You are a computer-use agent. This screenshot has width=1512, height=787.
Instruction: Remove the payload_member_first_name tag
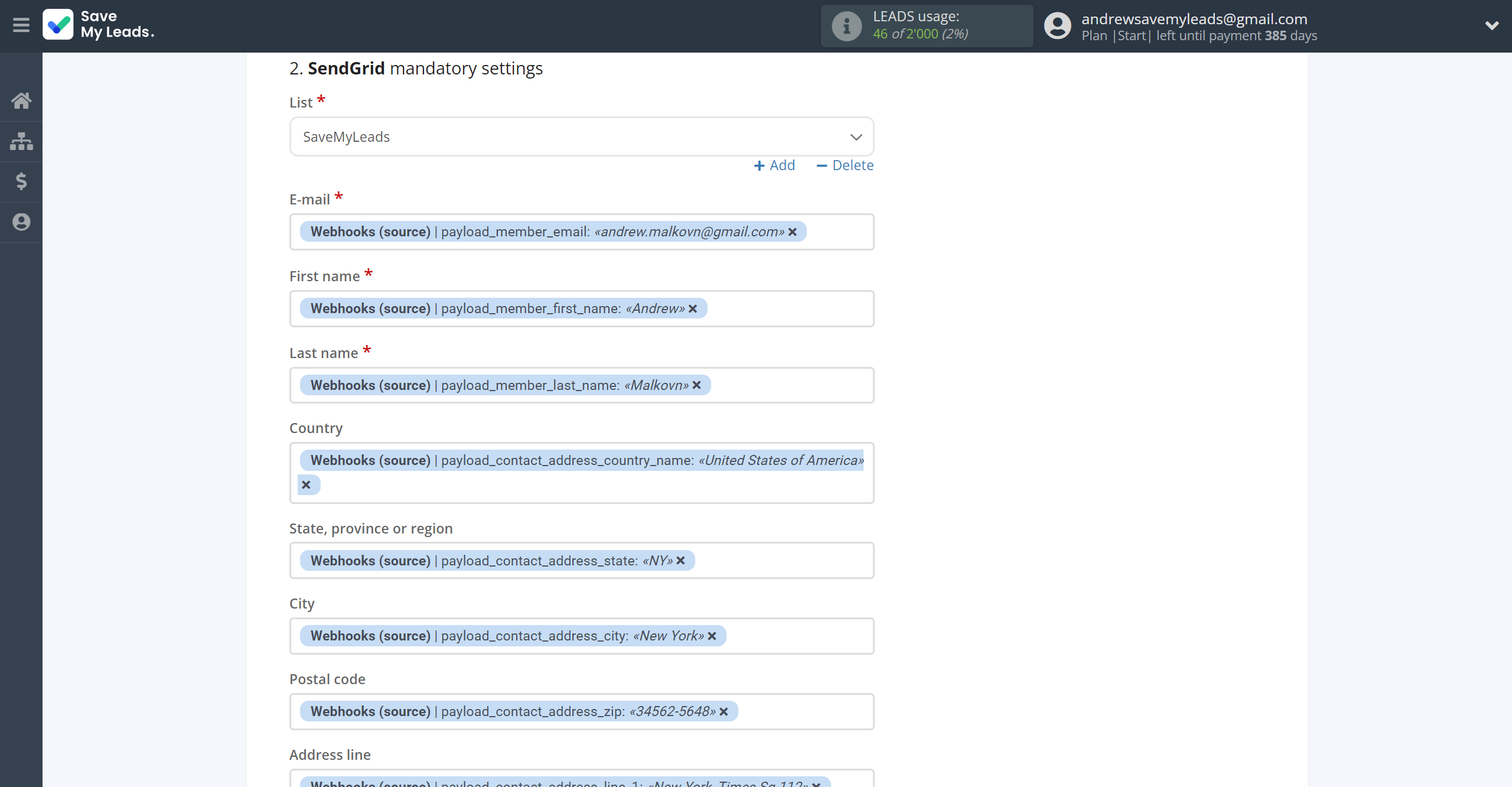[693, 309]
